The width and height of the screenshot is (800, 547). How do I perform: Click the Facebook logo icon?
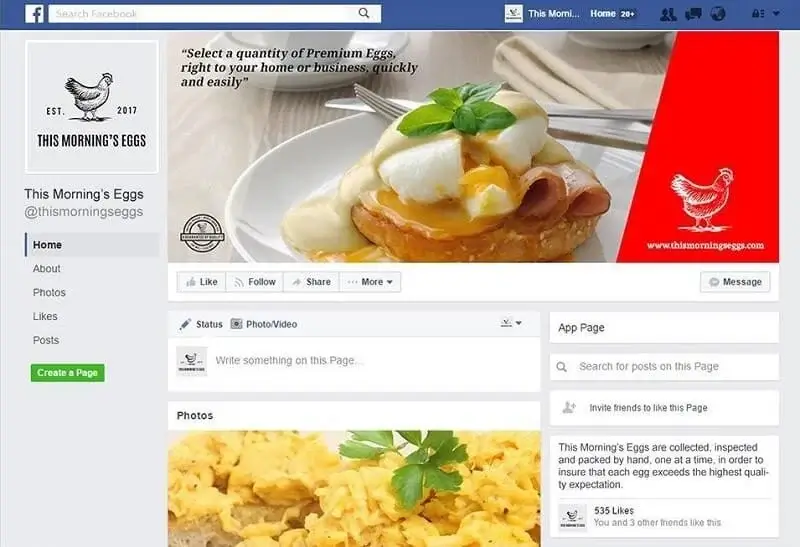click(34, 14)
